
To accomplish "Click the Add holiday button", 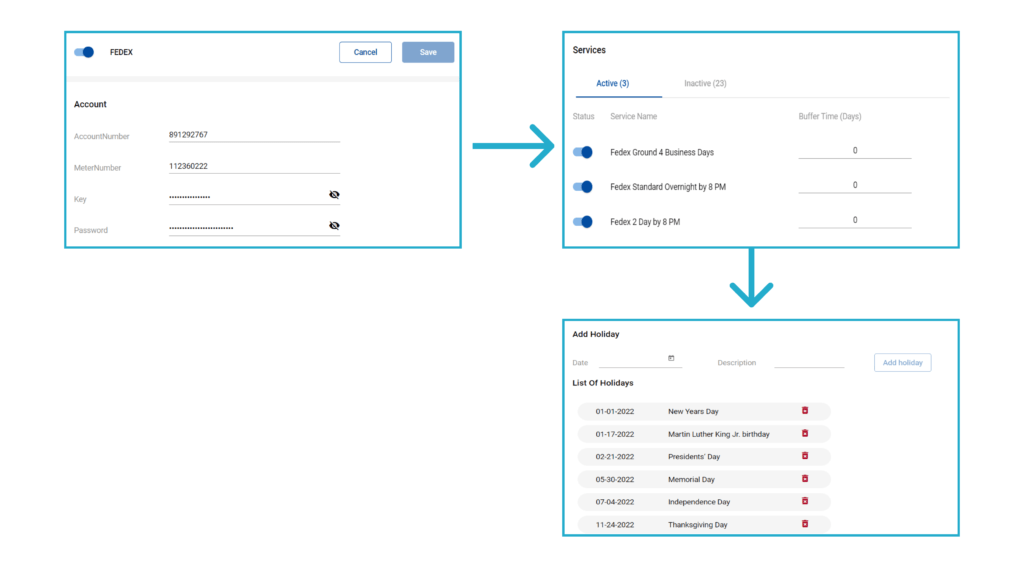I will pos(903,362).
